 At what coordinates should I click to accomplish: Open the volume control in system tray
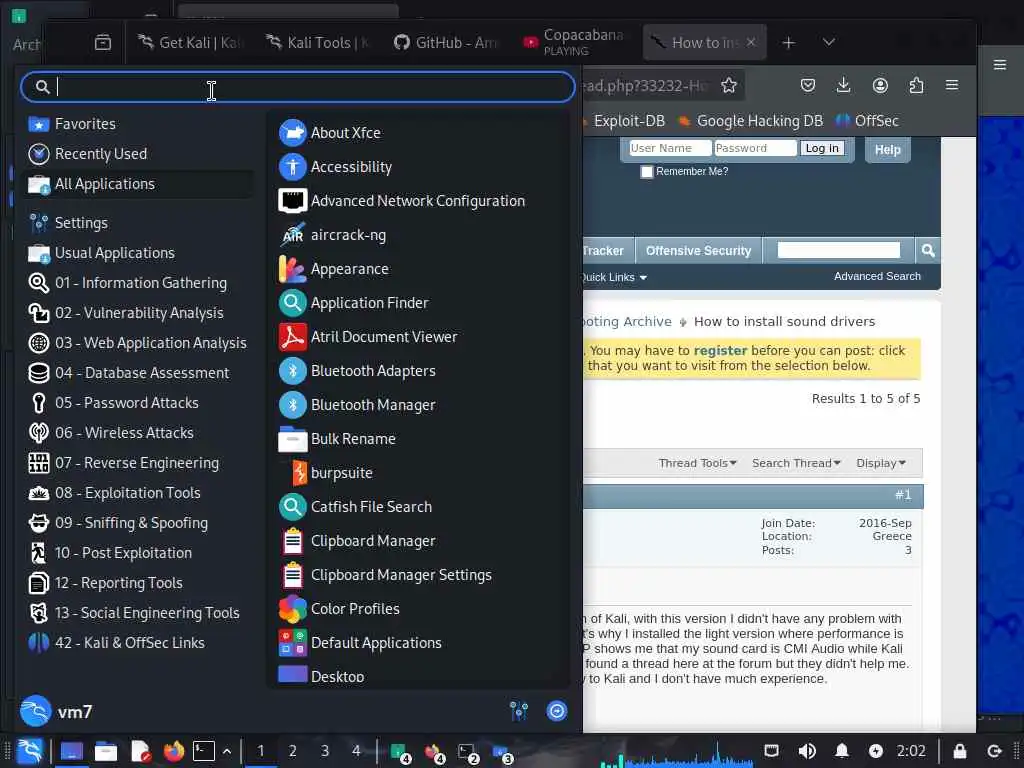807,751
